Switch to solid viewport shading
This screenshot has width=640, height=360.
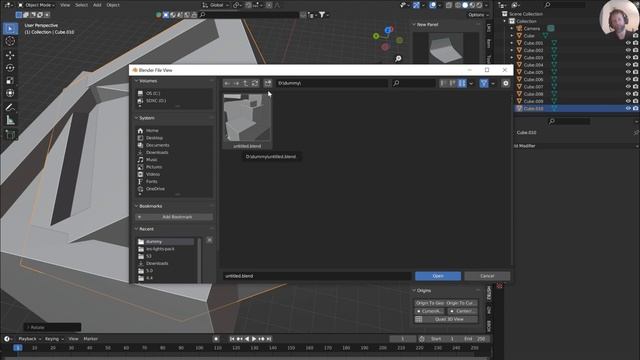(465, 5)
